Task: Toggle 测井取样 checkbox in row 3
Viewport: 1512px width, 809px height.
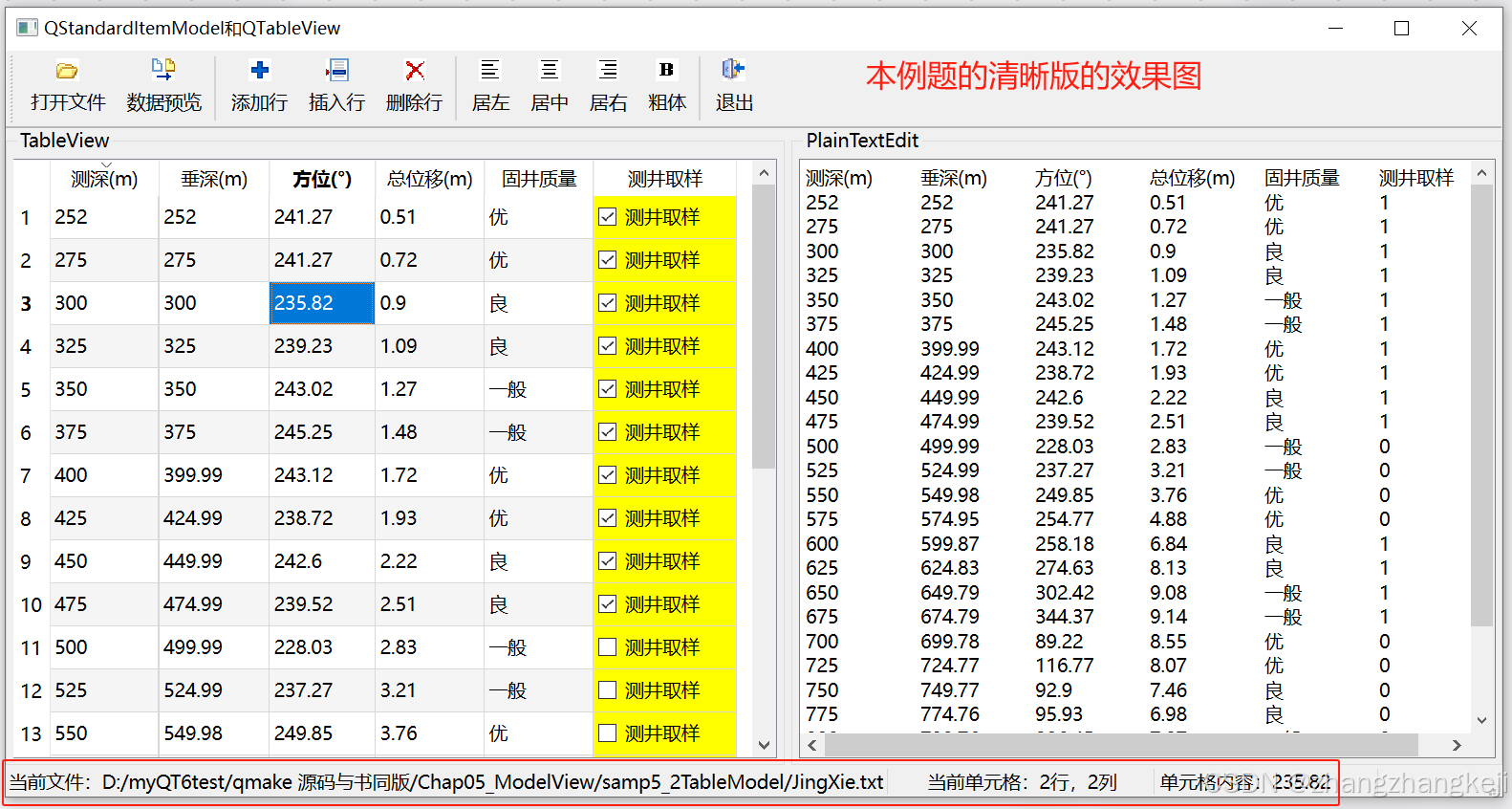Action: coord(608,303)
